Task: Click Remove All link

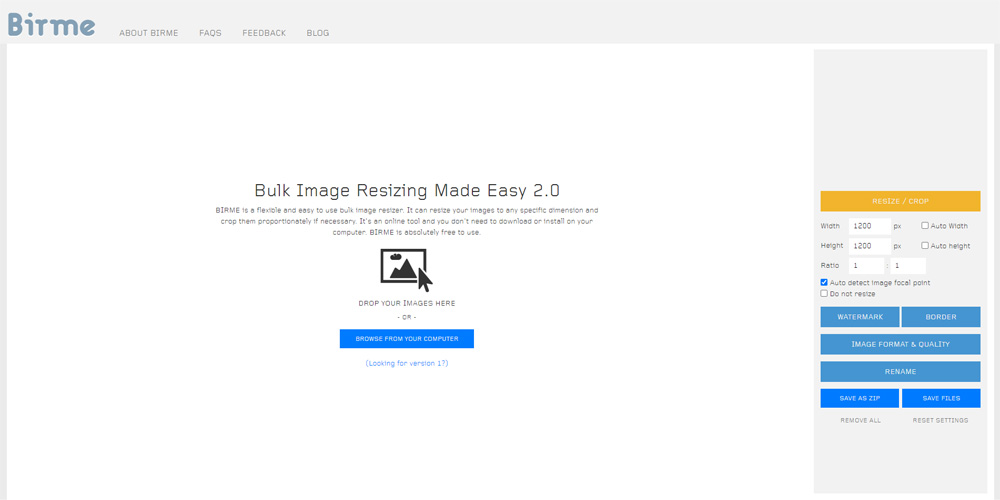Action: click(860, 421)
